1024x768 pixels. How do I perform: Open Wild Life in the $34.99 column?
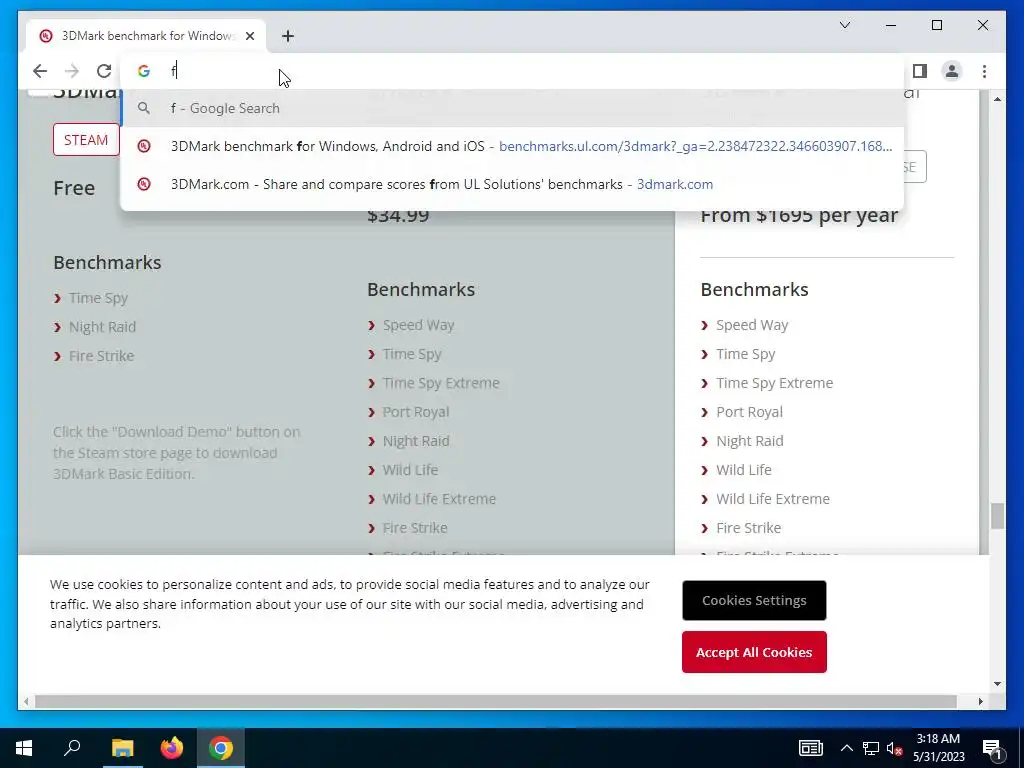tap(410, 470)
